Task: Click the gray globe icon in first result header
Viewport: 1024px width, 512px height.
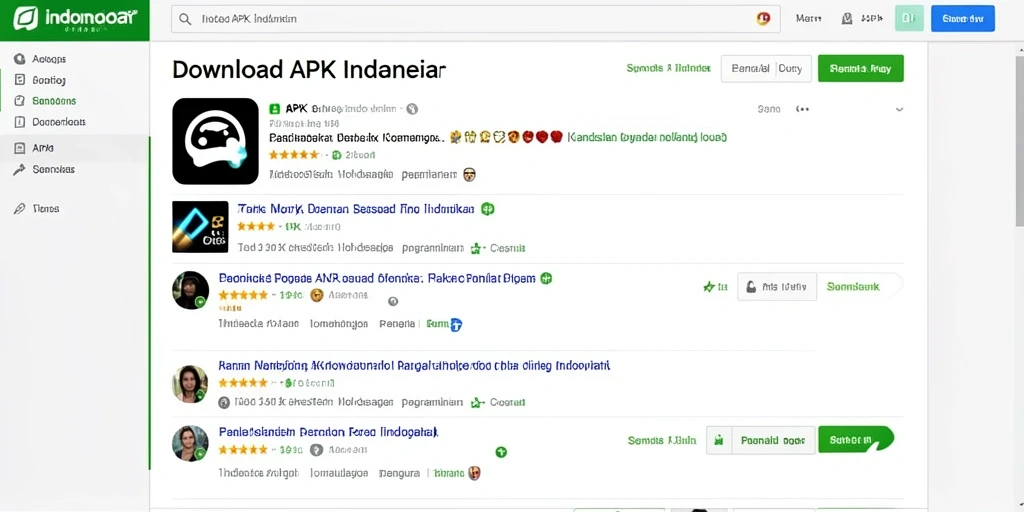Action: pos(412,109)
